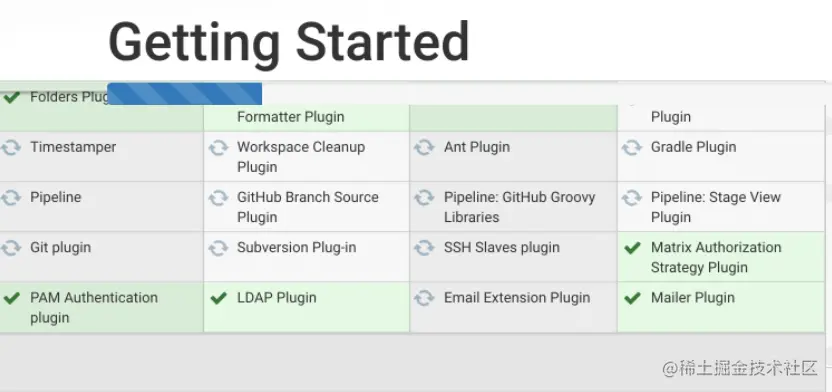Click the green checkmark beside LDAP Plugin
Image resolution: width=832 pixels, height=392 pixels.
218,298
